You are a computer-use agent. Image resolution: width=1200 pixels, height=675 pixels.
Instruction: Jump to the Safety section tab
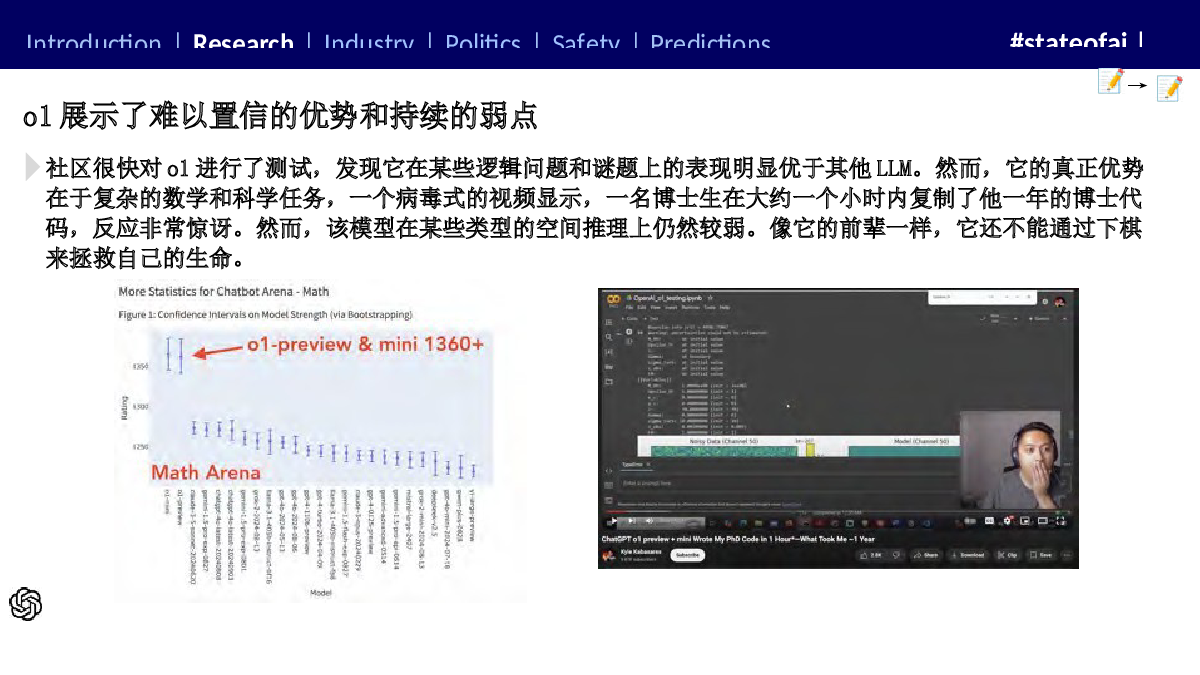586,43
